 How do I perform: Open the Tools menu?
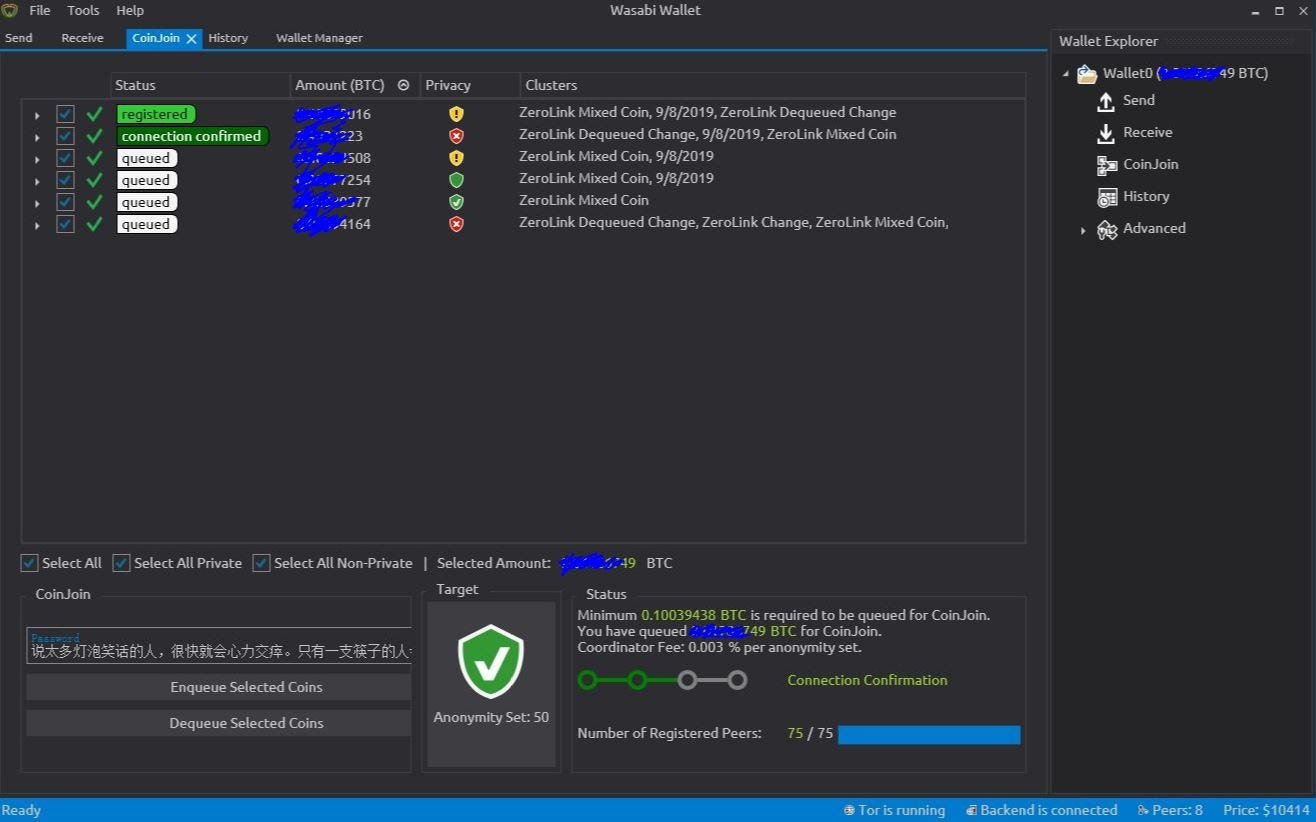point(83,10)
